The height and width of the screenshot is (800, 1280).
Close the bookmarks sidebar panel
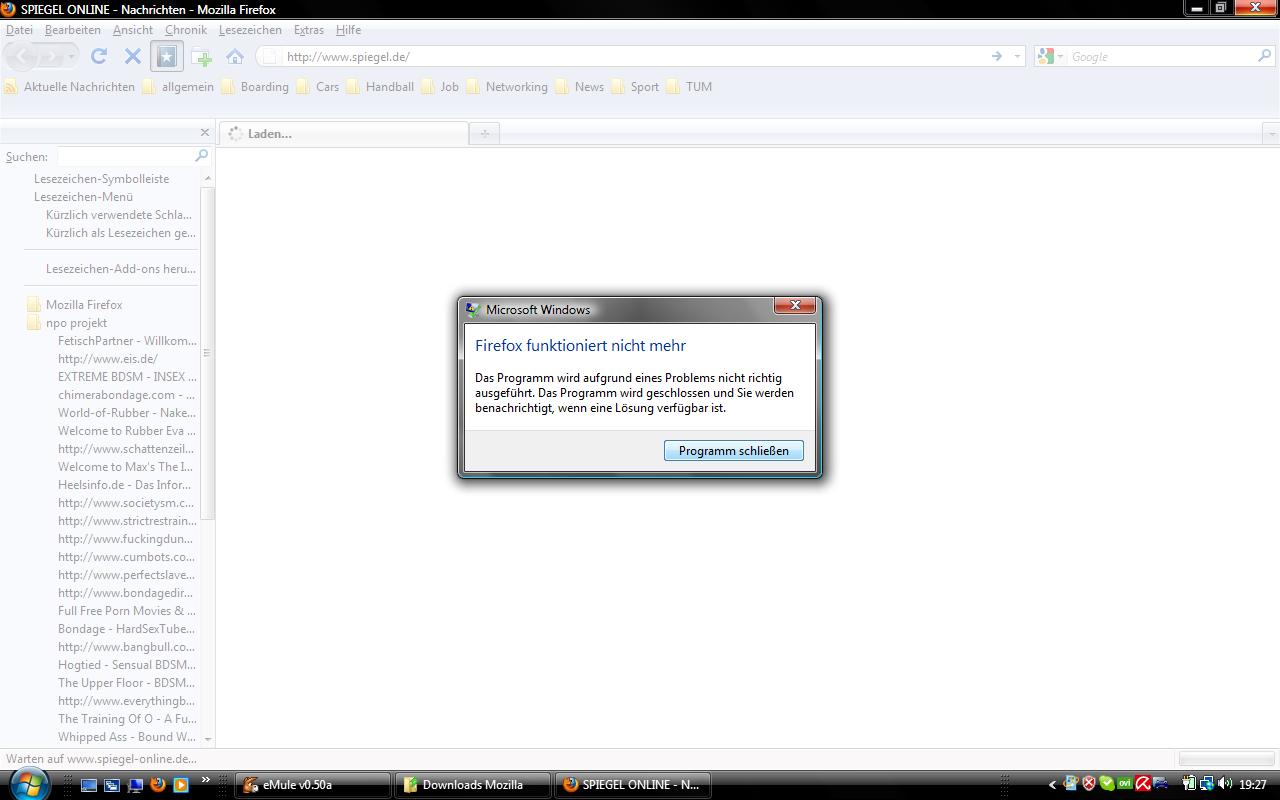click(205, 133)
